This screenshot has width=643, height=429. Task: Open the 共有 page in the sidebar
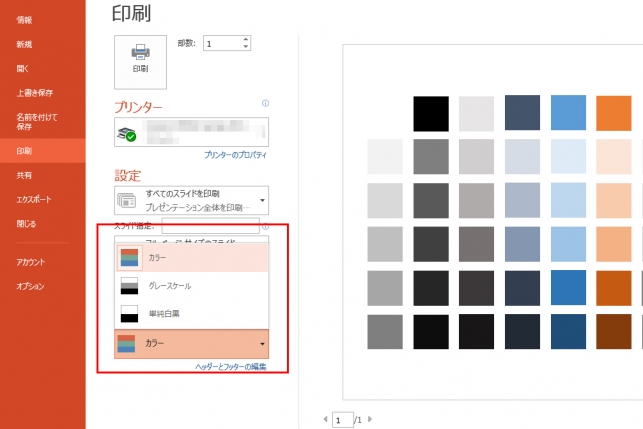(24, 175)
